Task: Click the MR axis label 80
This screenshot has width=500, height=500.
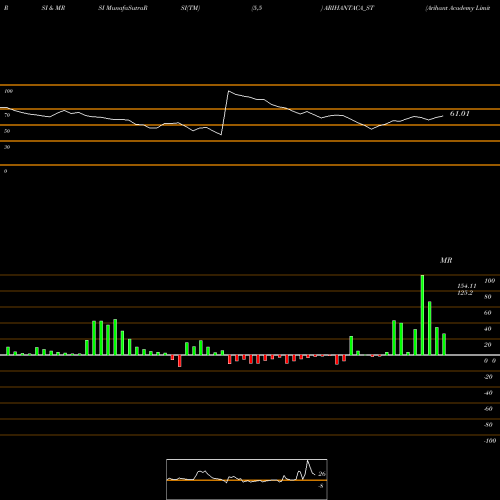Action: point(488,297)
